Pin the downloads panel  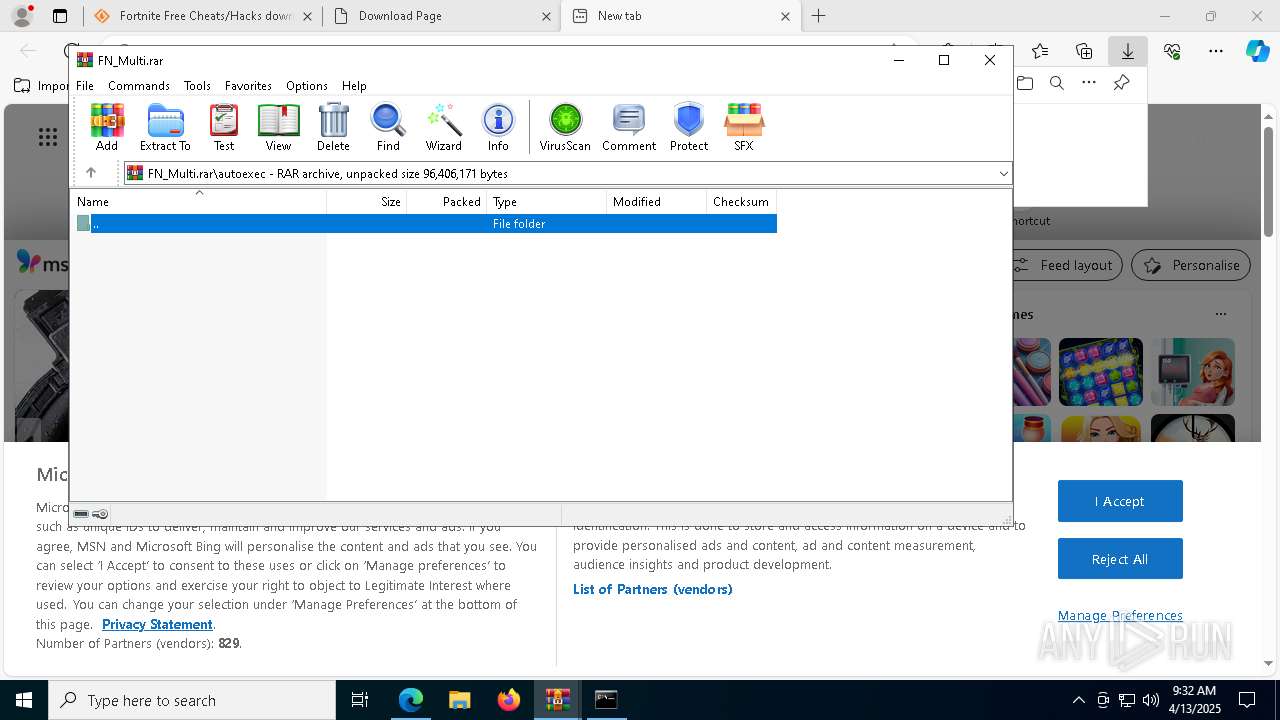[x=1121, y=83]
